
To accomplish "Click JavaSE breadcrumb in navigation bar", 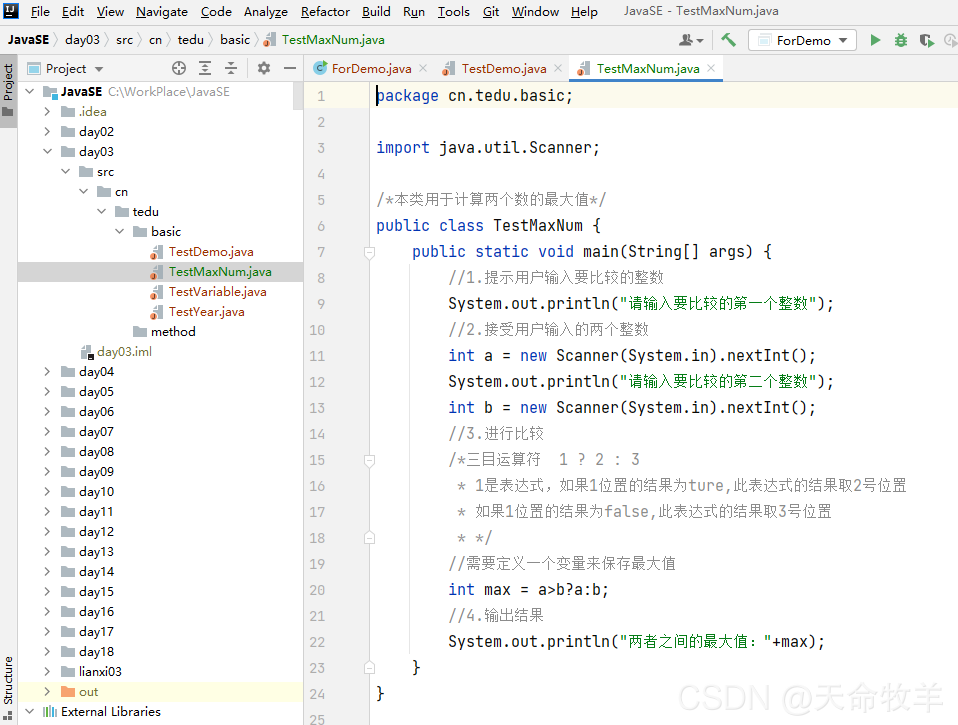I will 28,40.
